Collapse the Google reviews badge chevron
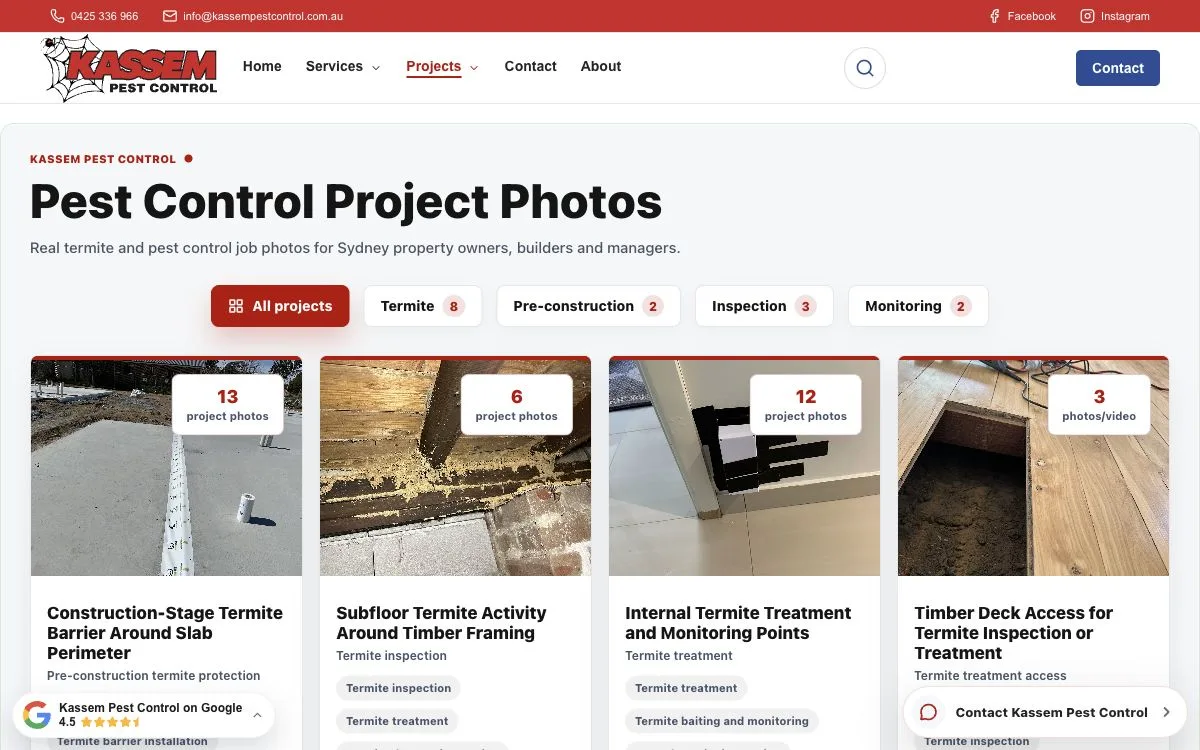Image resolution: width=1200 pixels, height=750 pixels. [x=257, y=715]
